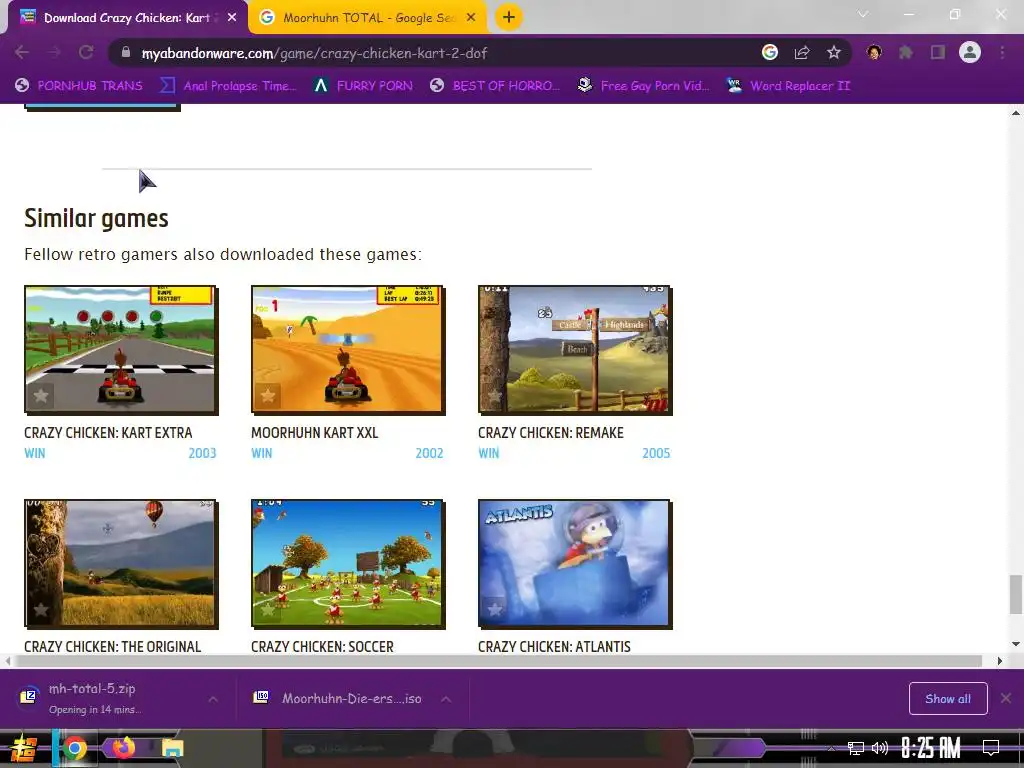Open the extensions puzzle icon
This screenshot has width=1024, height=768.
click(x=906, y=52)
